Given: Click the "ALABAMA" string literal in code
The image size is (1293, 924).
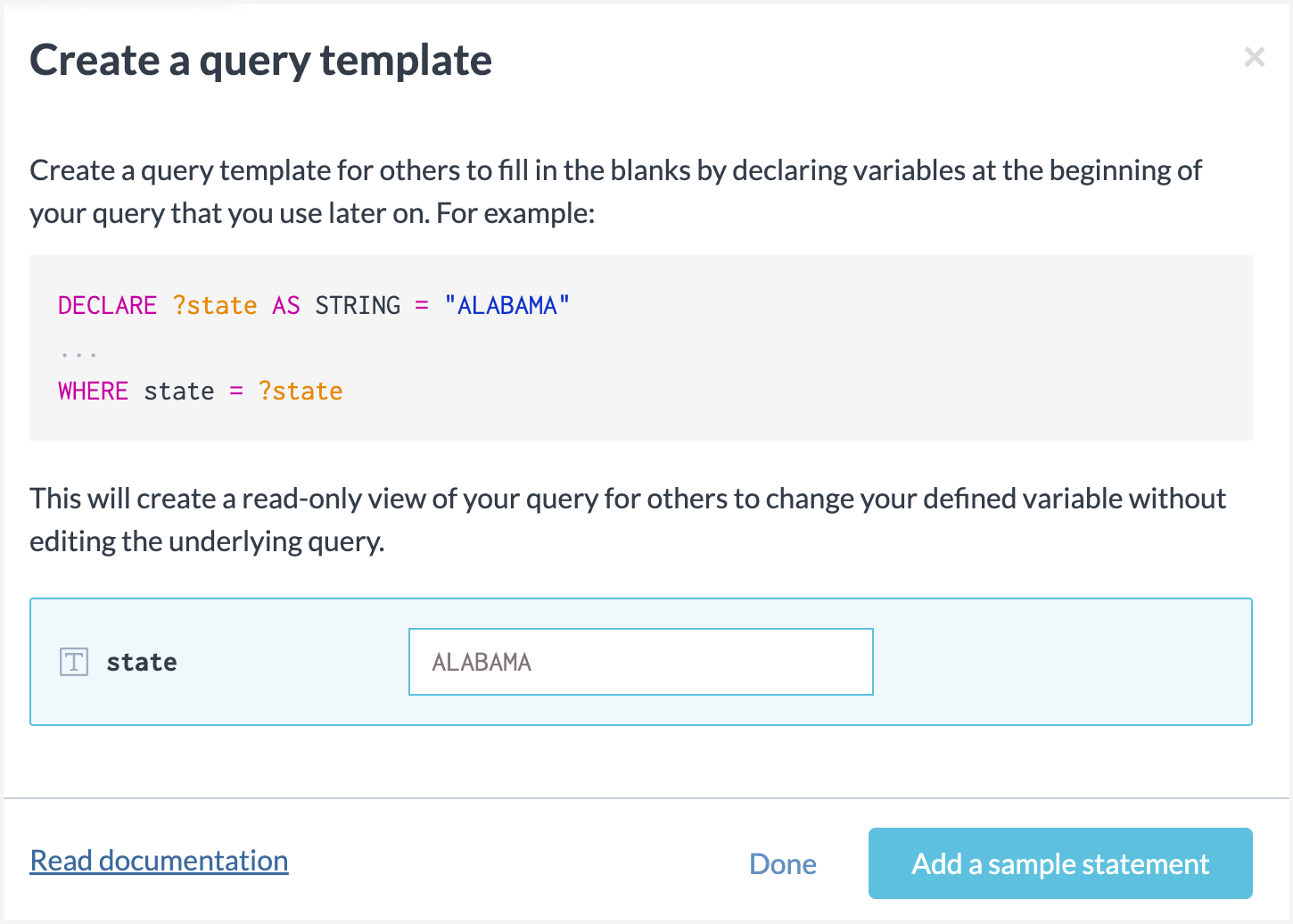Looking at the screenshot, I should pyautogui.click(x=506, y=305).
